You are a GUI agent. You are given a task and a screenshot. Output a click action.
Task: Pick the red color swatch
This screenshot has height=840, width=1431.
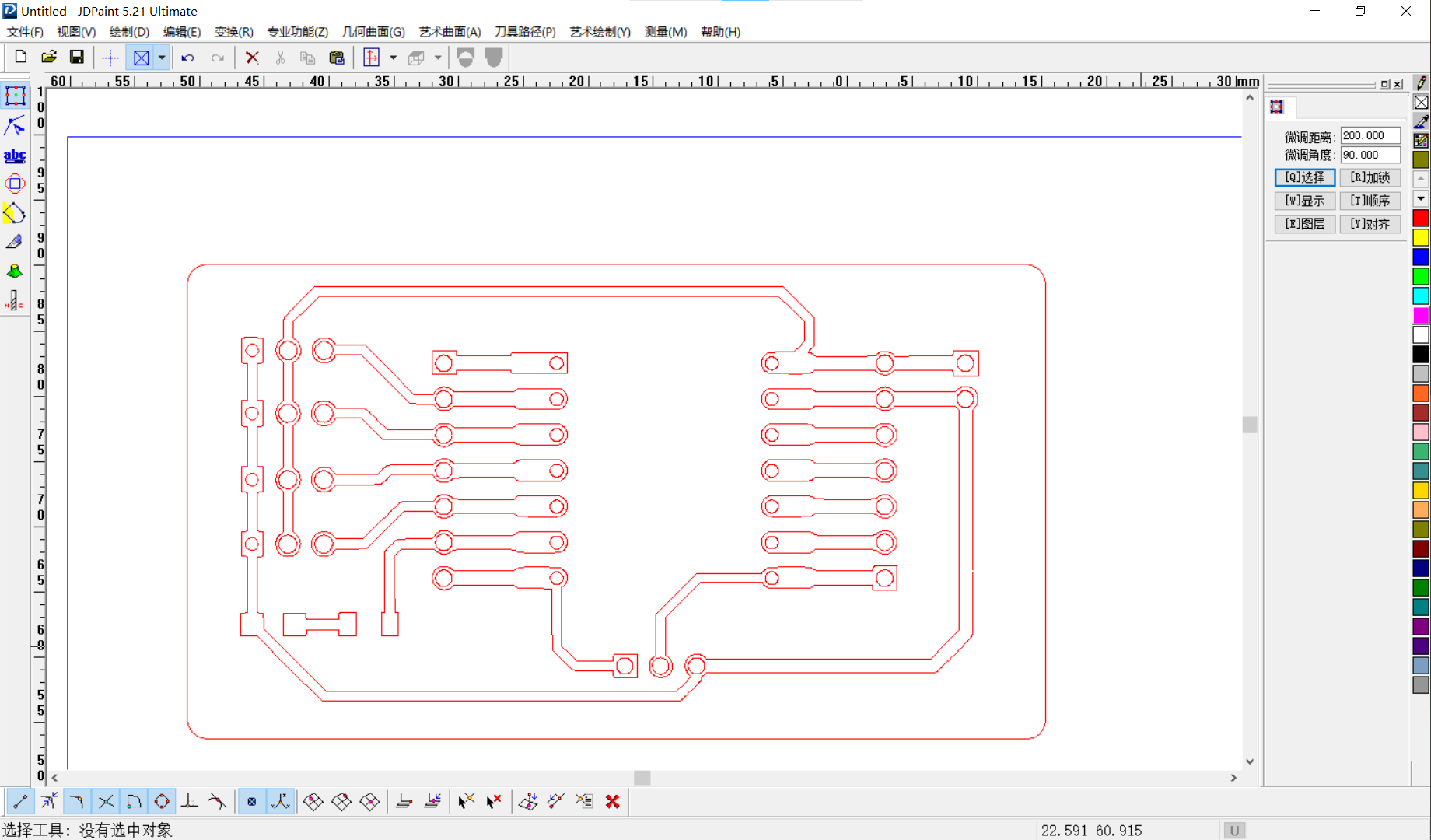pyautogui.click(x=1421, y=219)
